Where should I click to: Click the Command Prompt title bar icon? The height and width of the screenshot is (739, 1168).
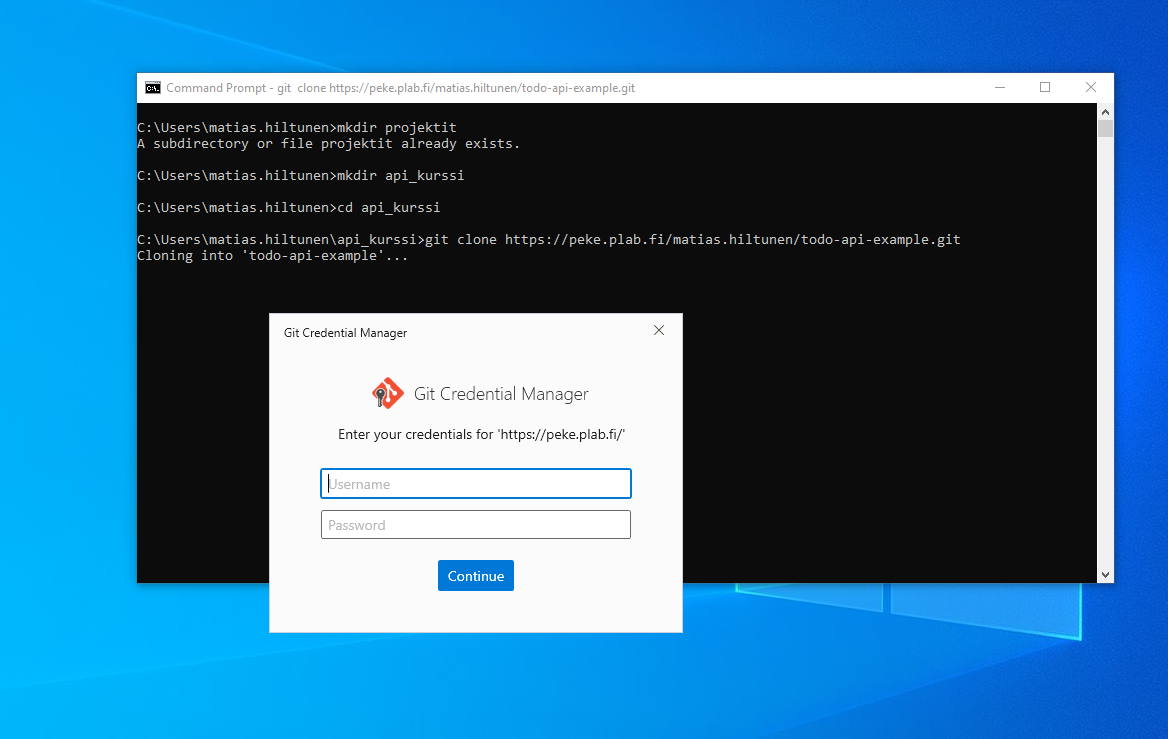(153, 88)
